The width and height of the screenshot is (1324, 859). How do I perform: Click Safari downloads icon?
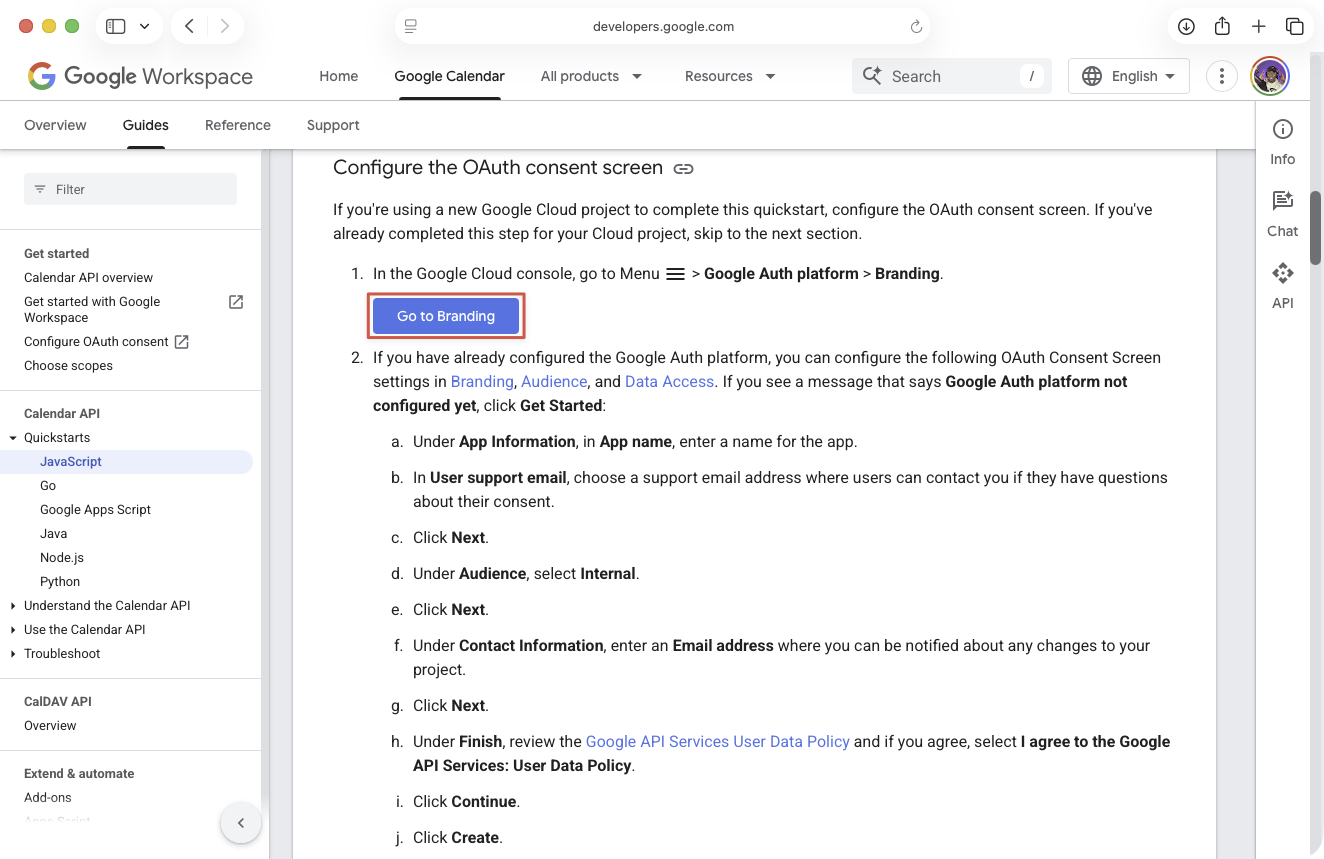tap(1186, 27)
